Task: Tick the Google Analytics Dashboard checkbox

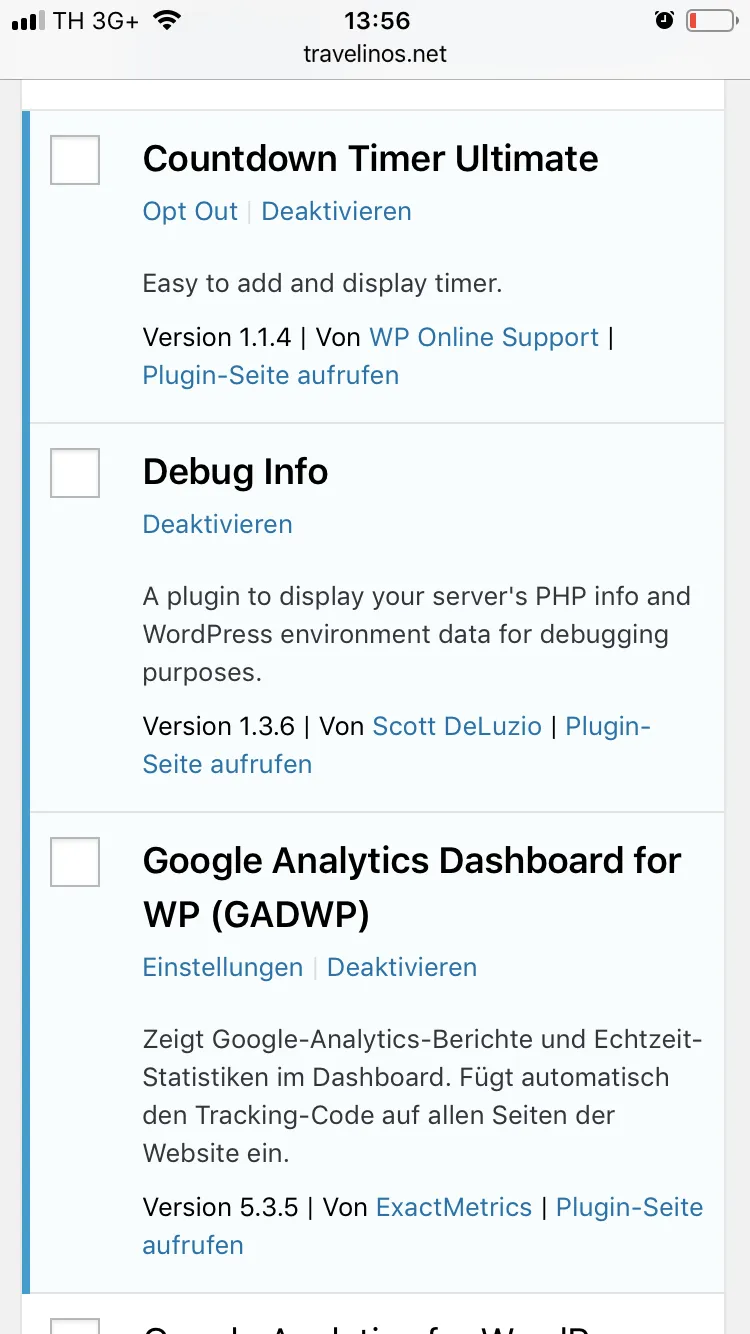Action: click(x=75, y=862)
